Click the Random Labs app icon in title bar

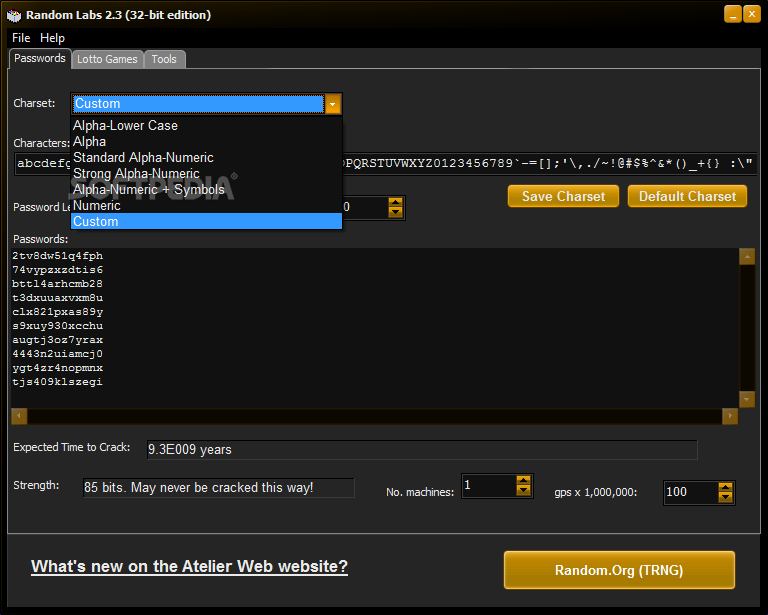point(14,15)
